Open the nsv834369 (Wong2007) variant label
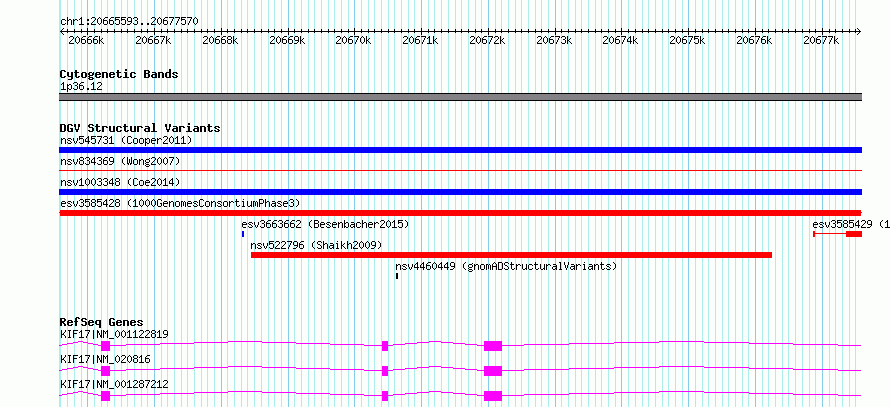This screenshot has height=407, width=890. pos(120,161)
